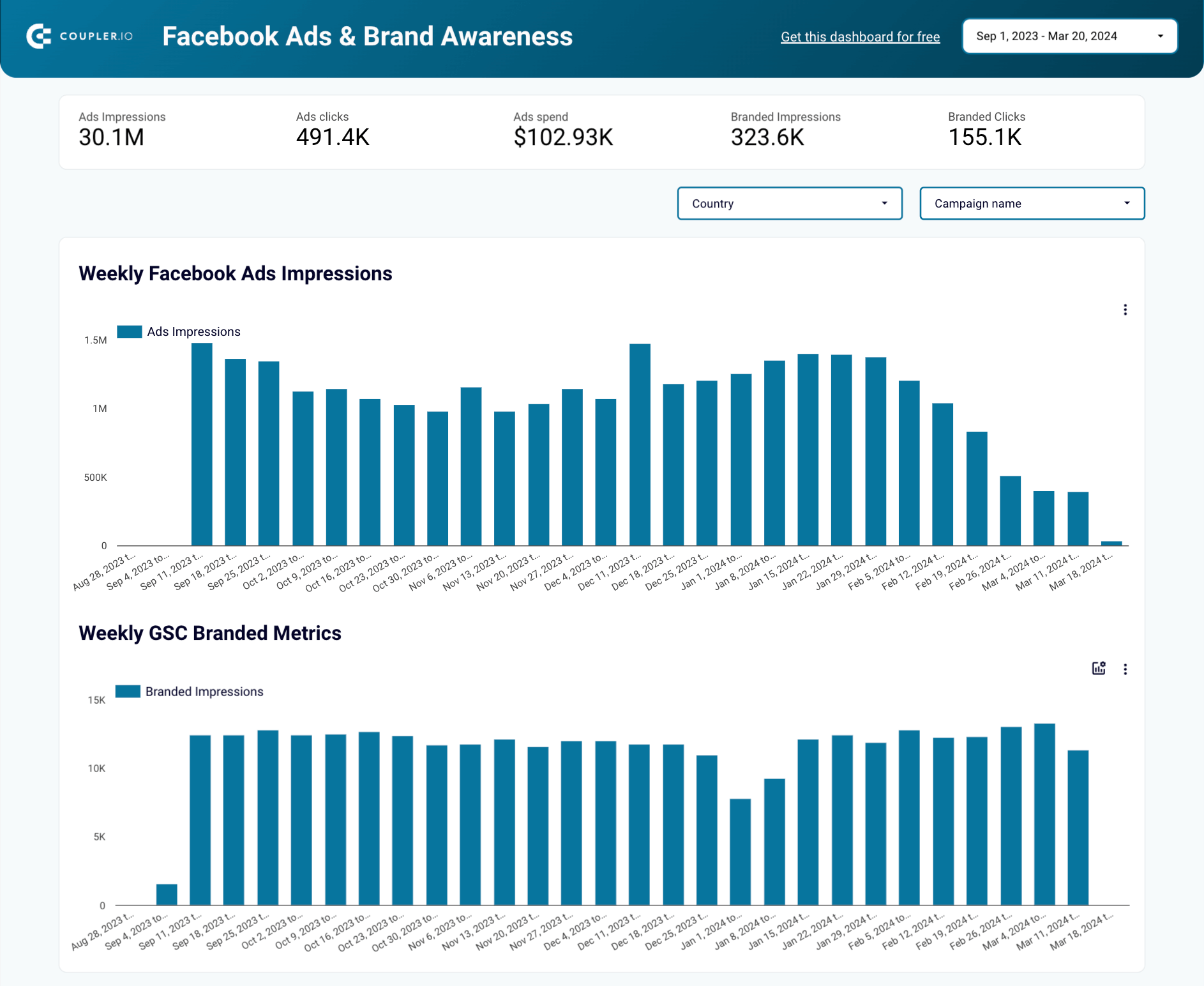Click the Branded Impressions legend swatch
Screen dimensions: 1204x986
tap(128, 692)
